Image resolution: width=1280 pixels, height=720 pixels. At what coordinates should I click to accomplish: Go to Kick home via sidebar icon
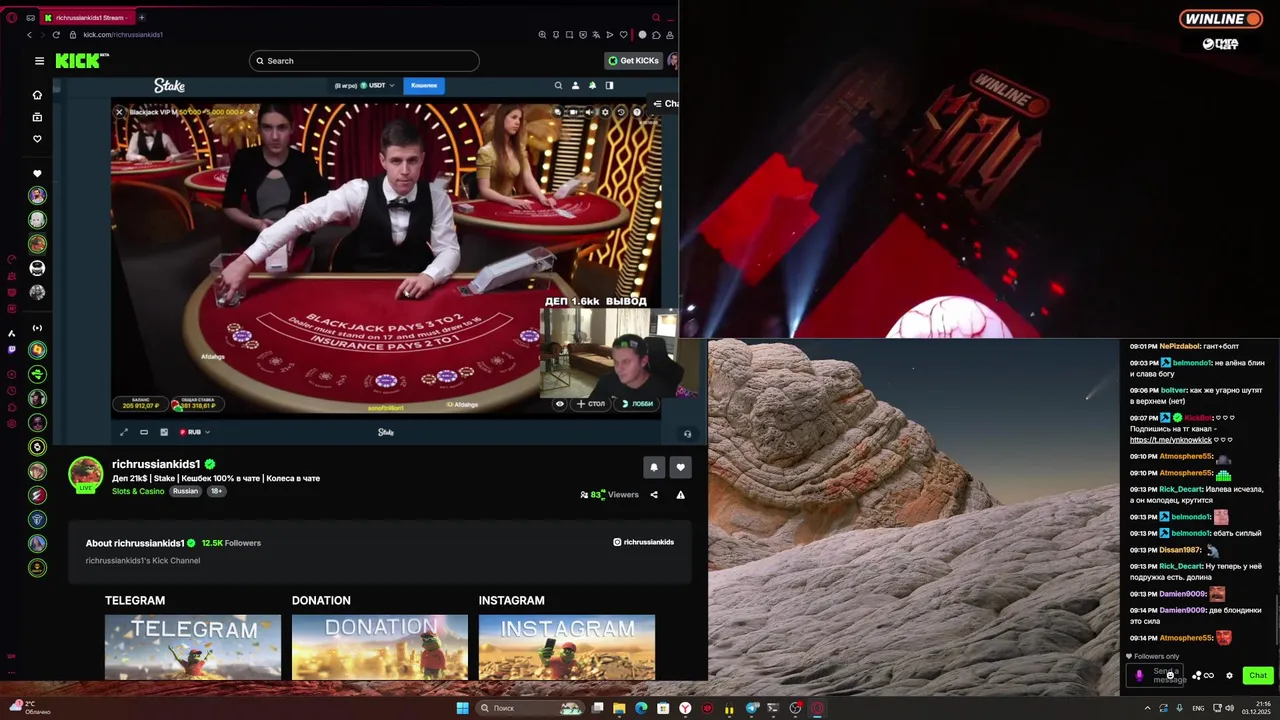(x=37, y=95)
